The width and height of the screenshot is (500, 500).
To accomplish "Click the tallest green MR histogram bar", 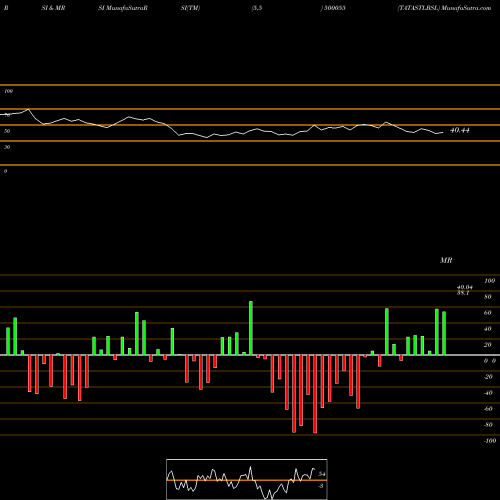I will [x=251, y=328].
